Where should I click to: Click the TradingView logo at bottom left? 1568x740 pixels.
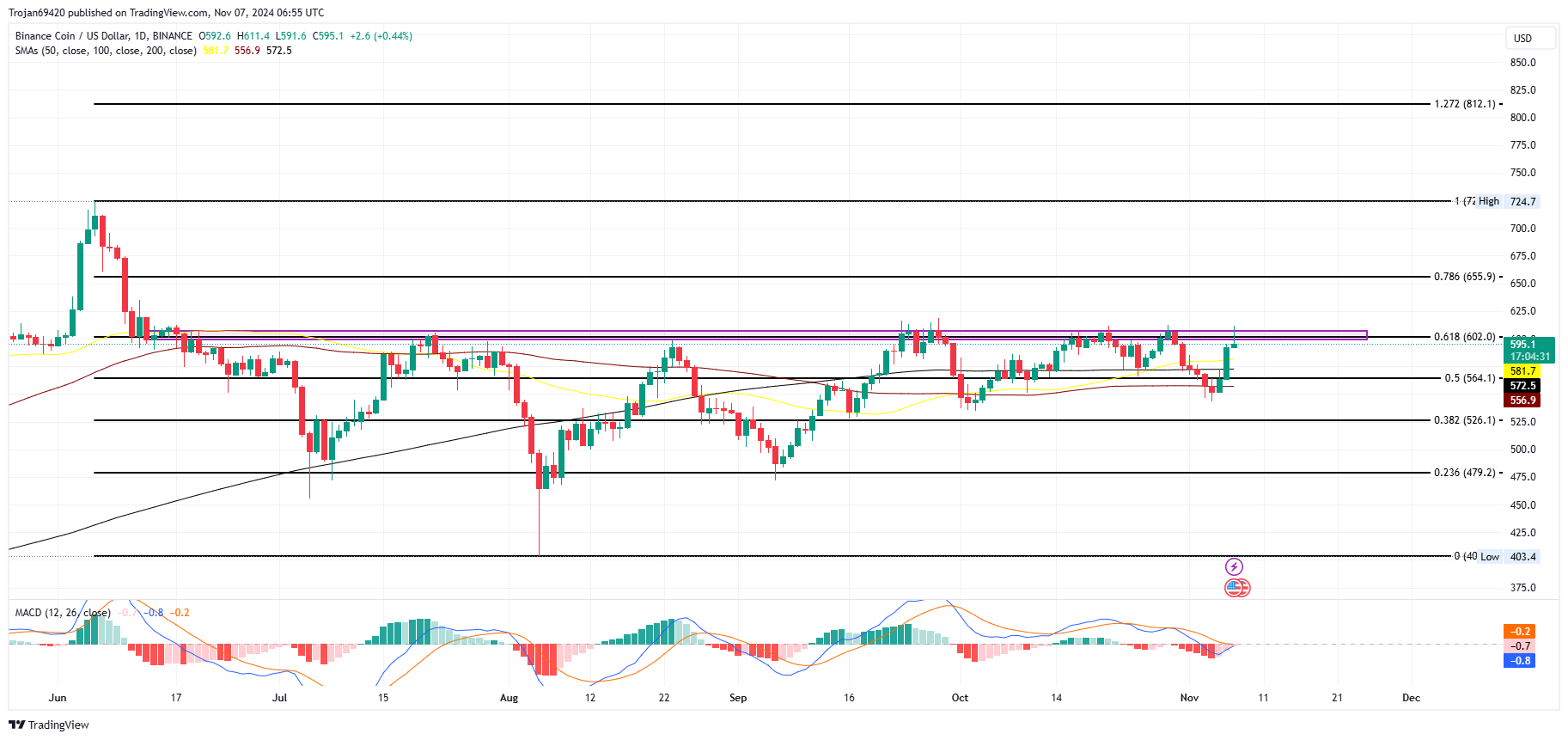49,725
